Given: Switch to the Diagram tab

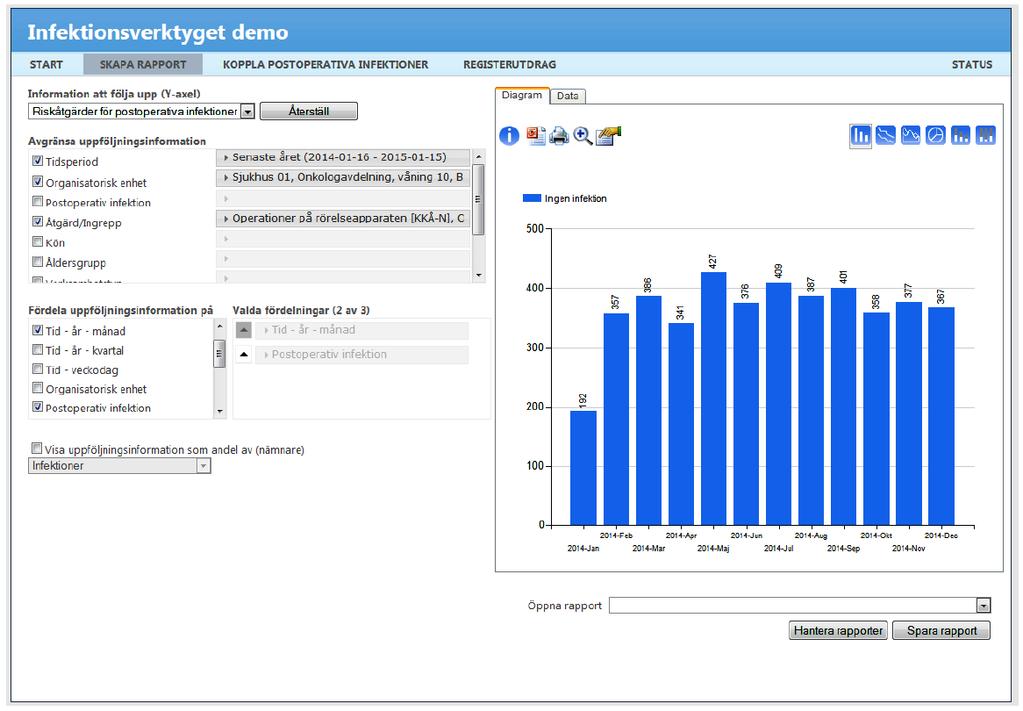Looking at the screenshot, I should 522,95.
